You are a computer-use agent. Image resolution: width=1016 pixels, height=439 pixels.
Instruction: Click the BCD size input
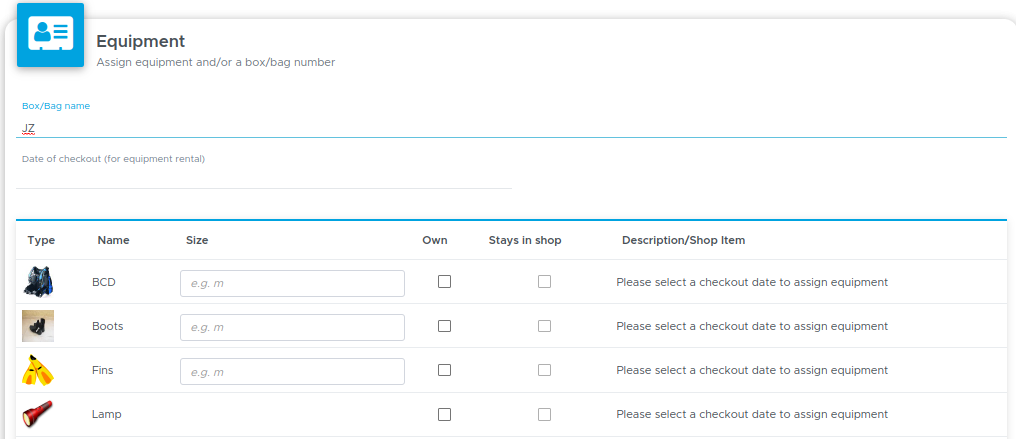click(292, 284)
